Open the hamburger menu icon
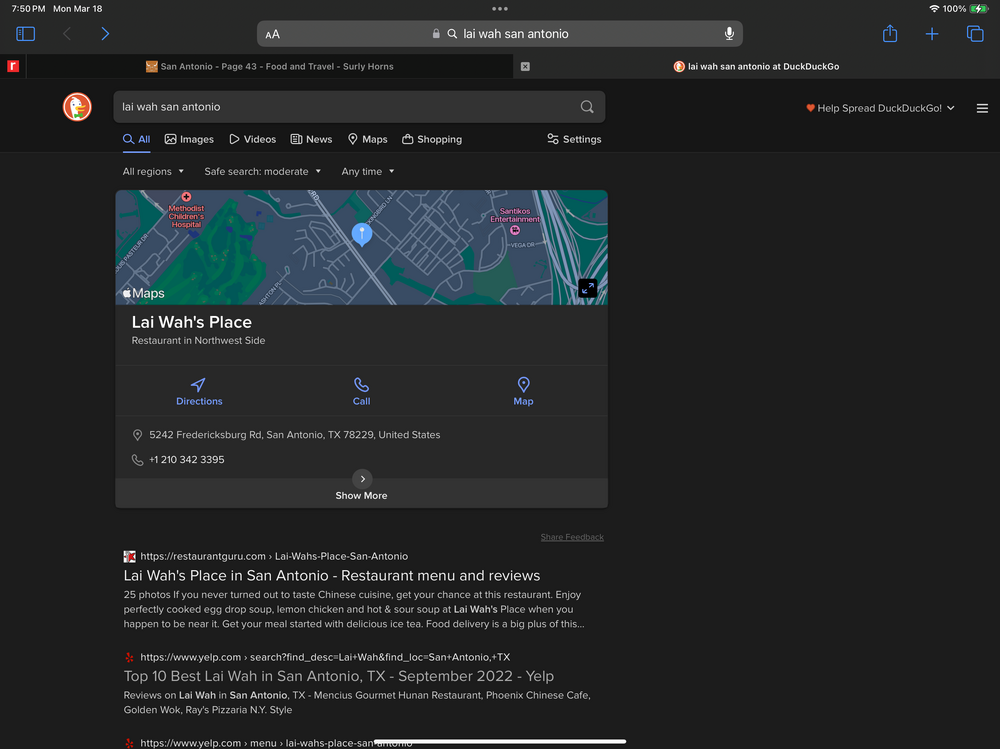Viewport: 1000px width, 749px height. coord(982,108)
